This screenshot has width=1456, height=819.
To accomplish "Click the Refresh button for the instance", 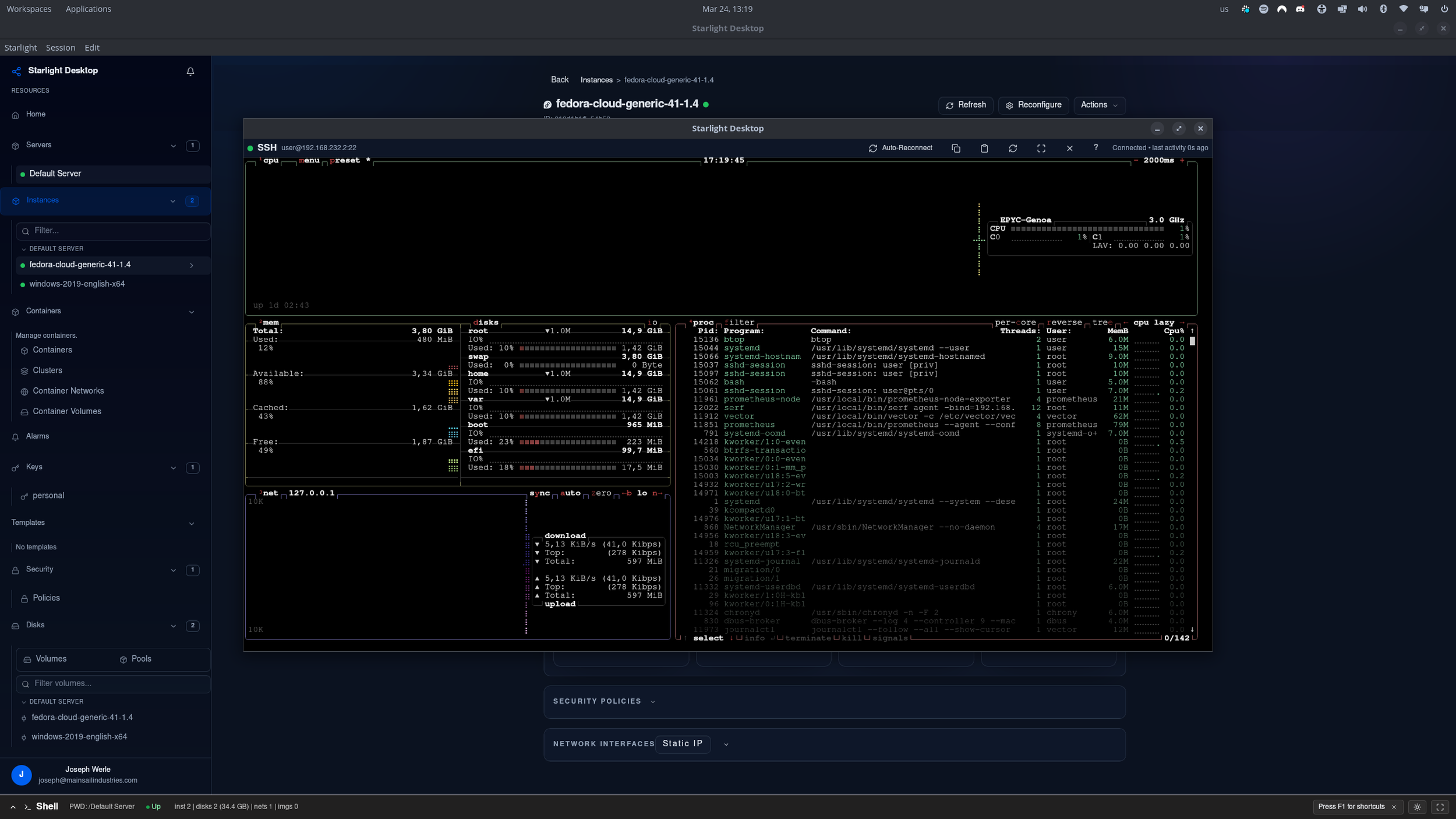I will [966, 105].
